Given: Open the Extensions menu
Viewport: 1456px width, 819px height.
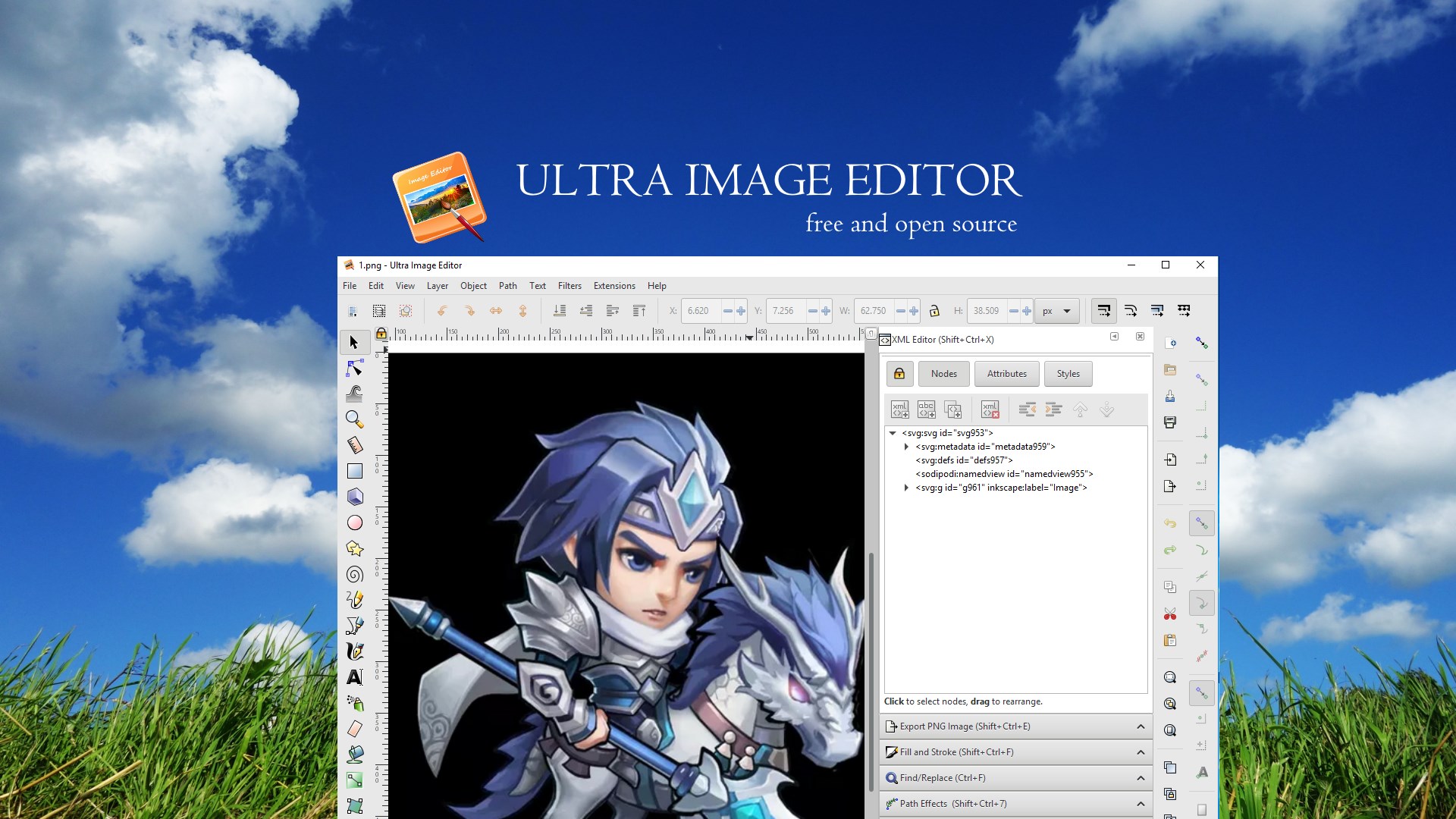Looking at the screenshot, I should click(614, 286).
